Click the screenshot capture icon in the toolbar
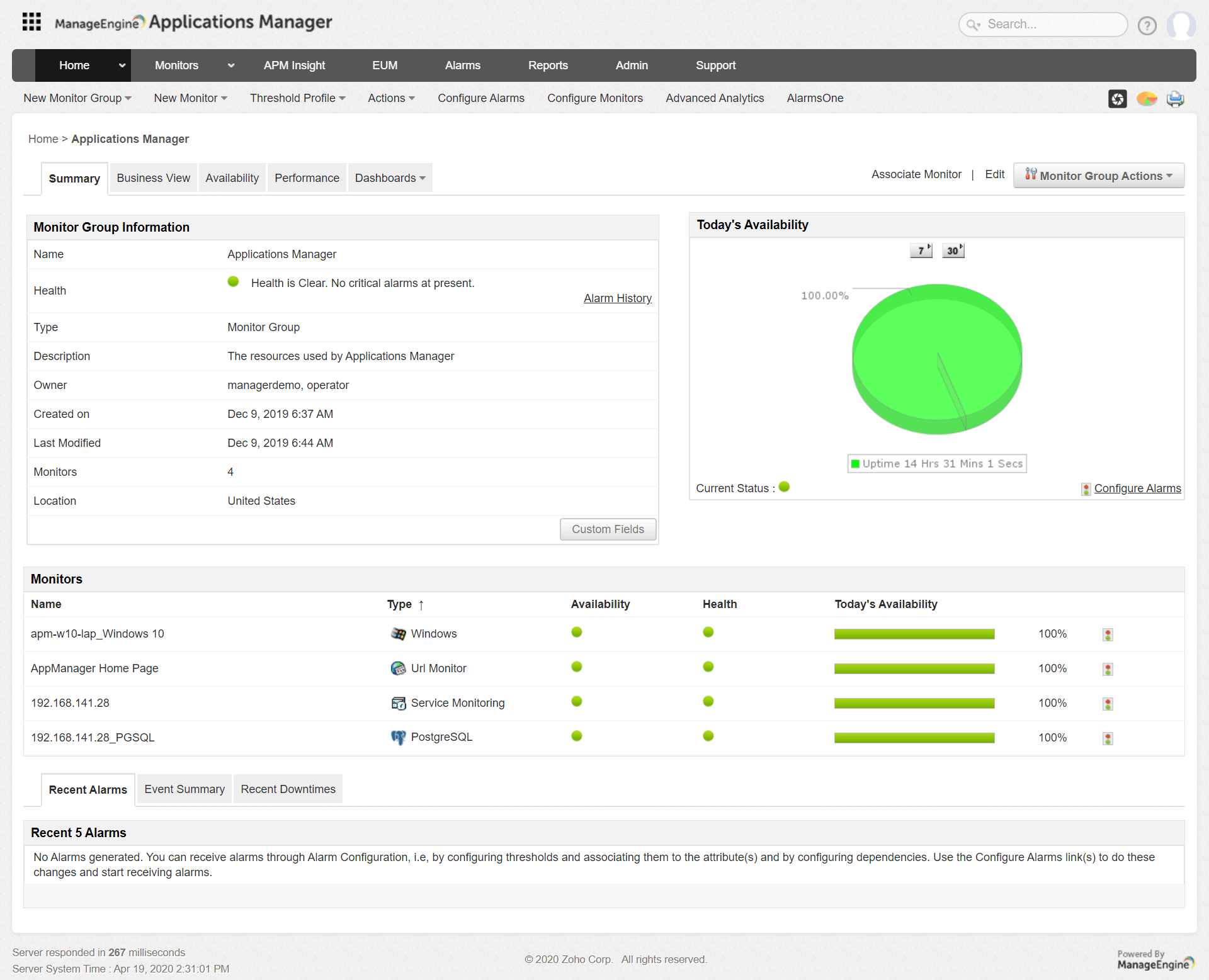This screenshot has height=980, width=1209. pos(1118,99)
